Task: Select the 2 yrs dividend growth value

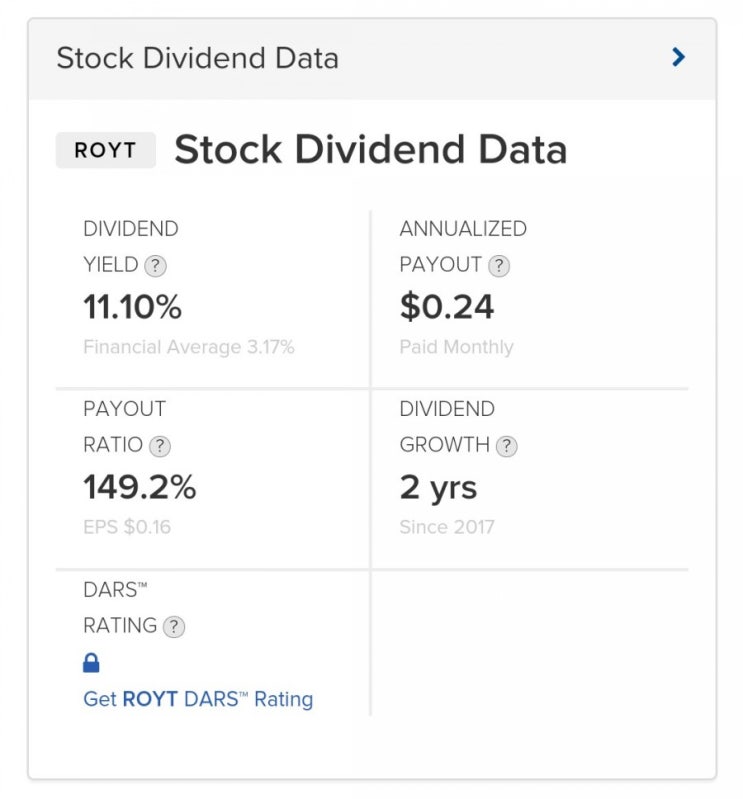Action: click(x=438, y=488)
